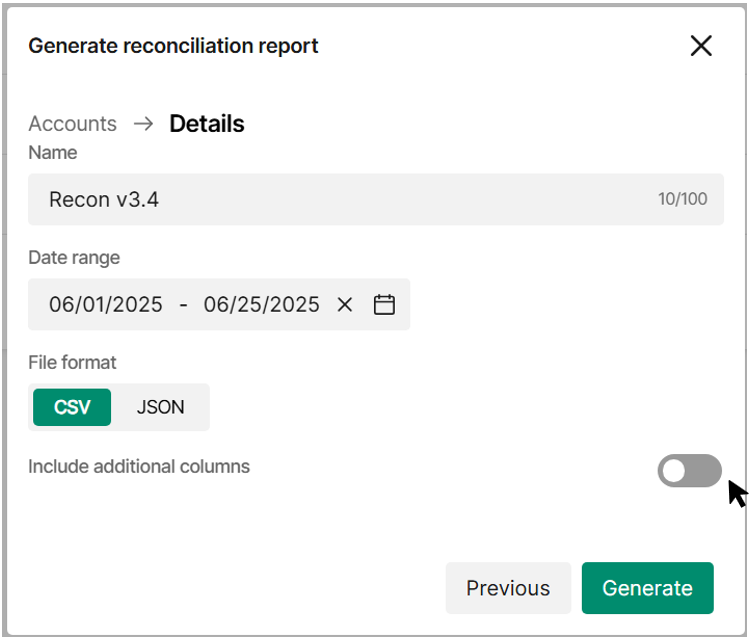Enable the Include additional columns switch
The height and width of the screenshot is (640, 756).
coord(689,470)
